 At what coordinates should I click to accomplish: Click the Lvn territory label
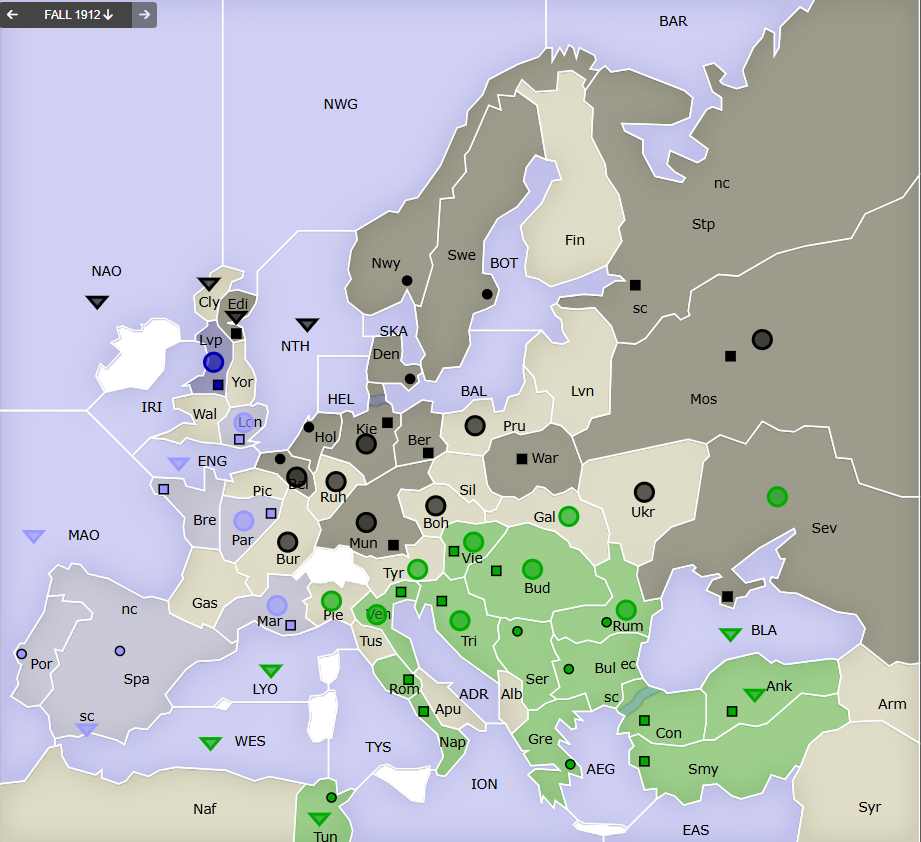(582, 391)
